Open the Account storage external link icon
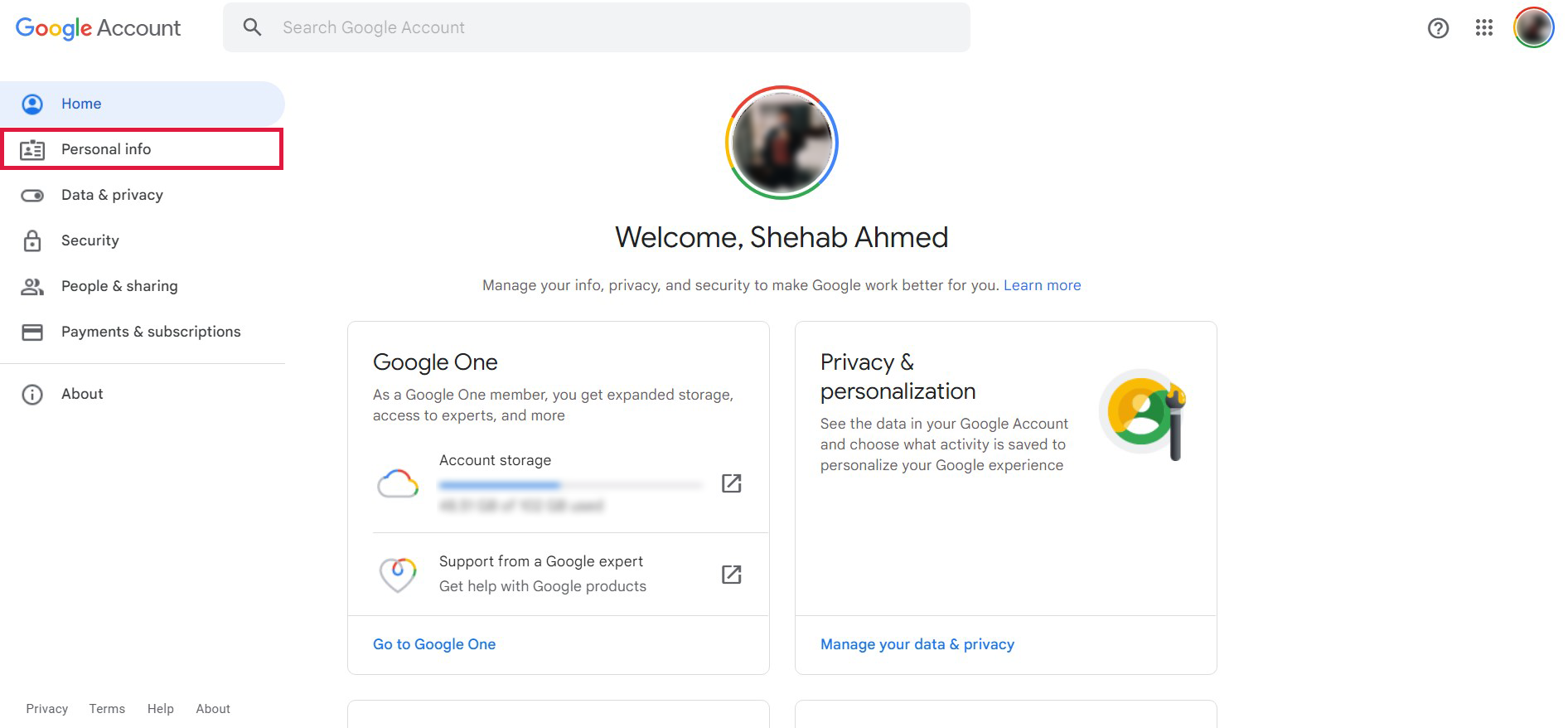 (731, 483)
